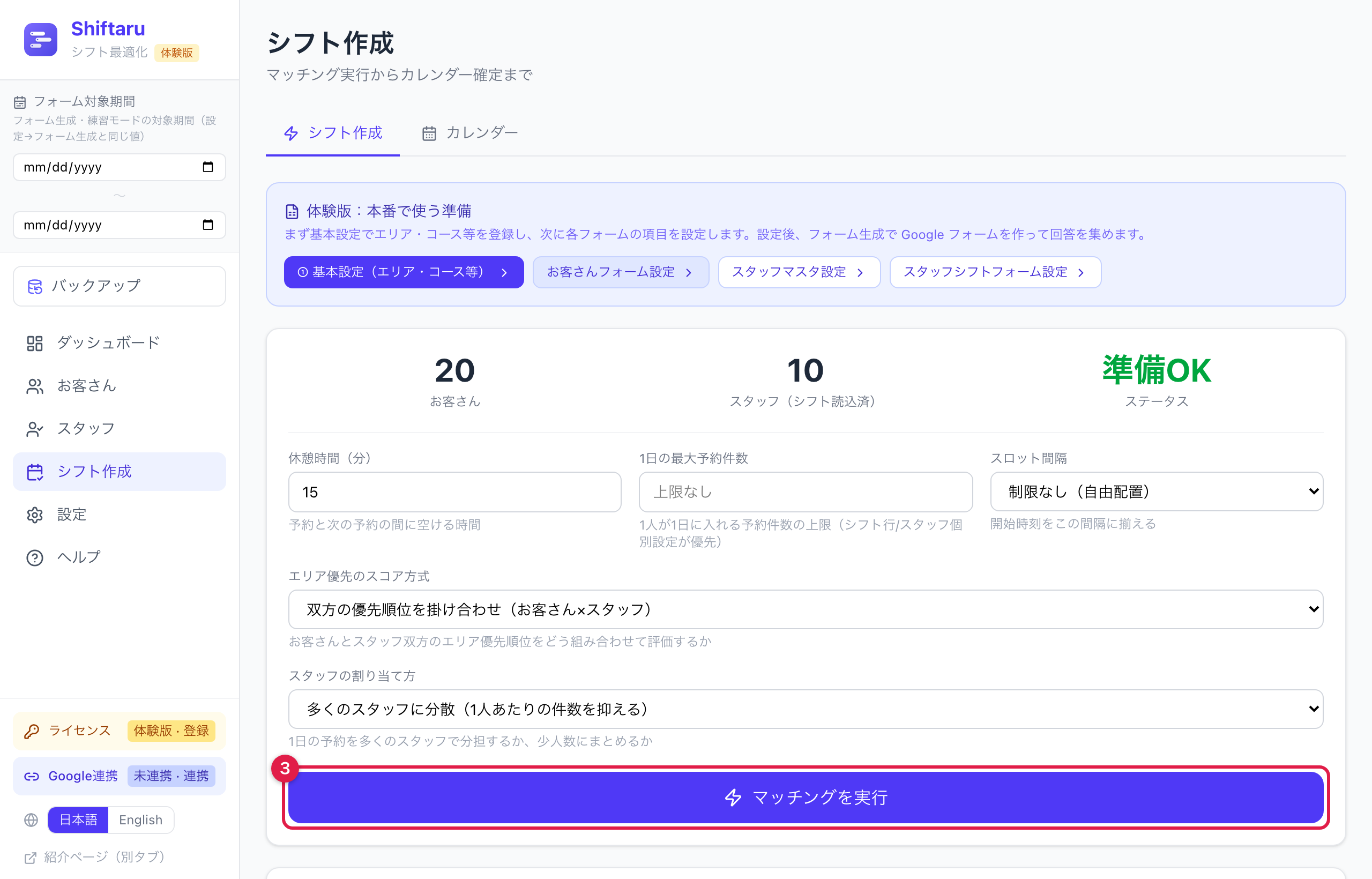Image resolution: width=1372 pixels, height=879 pixels.
Task: Open ダッシュボード in the sidebar
Action: [x=120, y=343]
